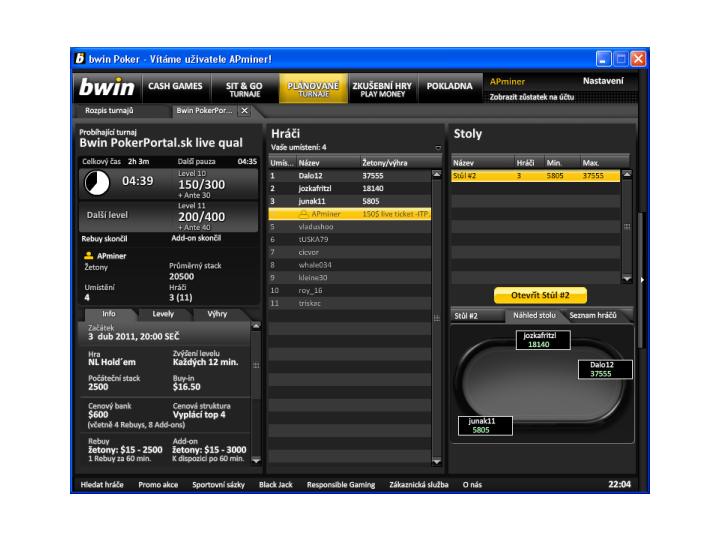Click players list scrollbar grip
This screenshot has height=540, width=720.
[437, 318]
